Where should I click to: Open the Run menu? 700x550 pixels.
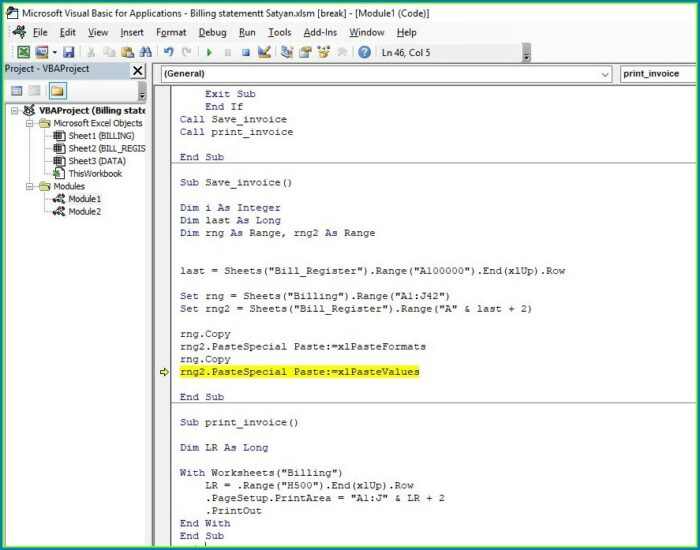pyautogui.click(x=247, y=32)
